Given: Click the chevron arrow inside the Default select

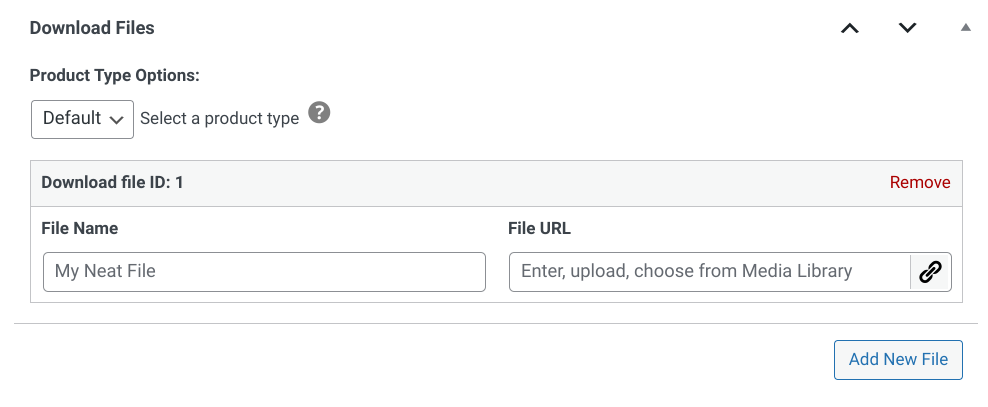Looking at the screenshot, I should click(116, 120).
